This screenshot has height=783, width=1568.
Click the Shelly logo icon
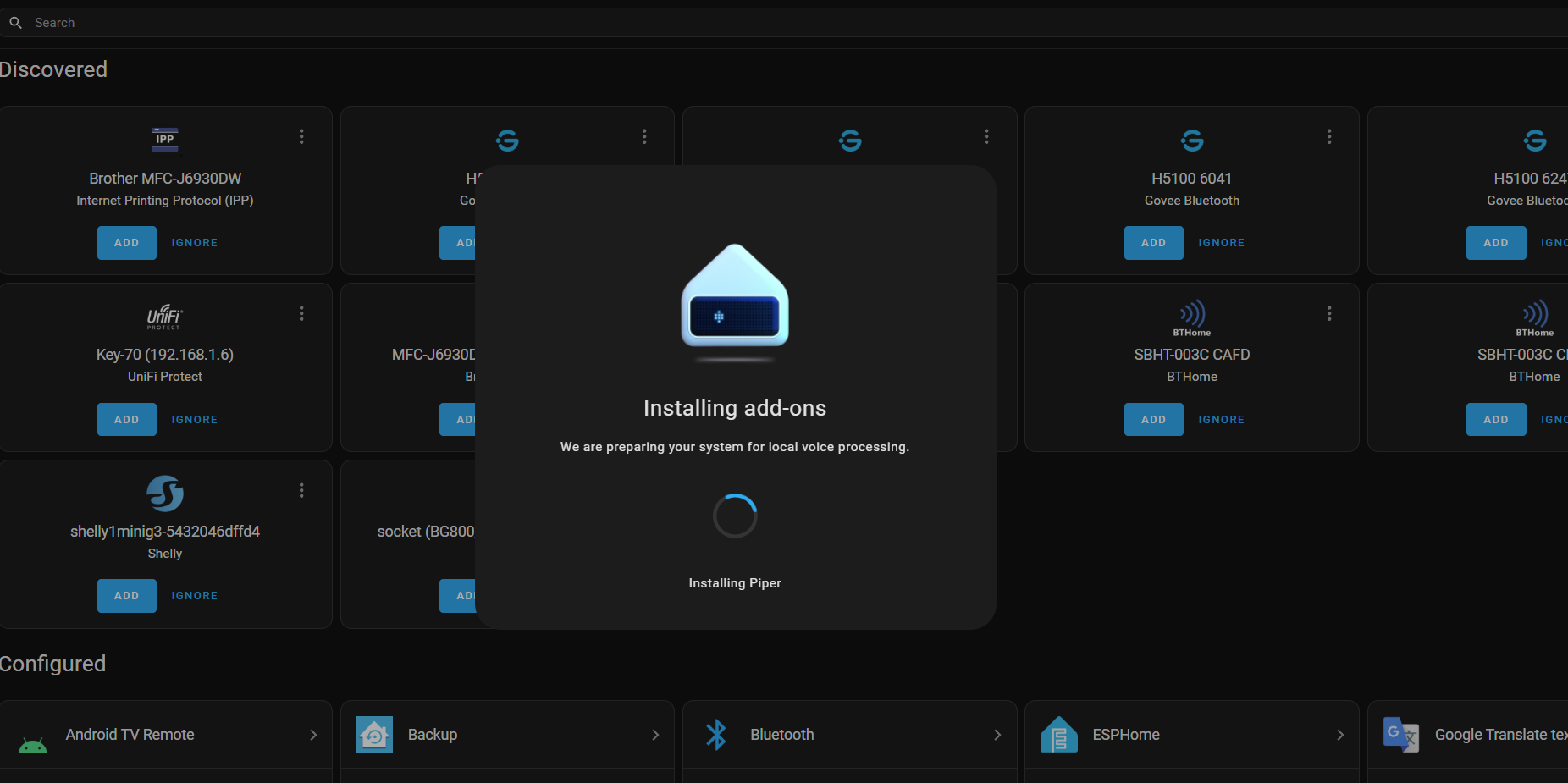pyautogui.click(x=165, y=494)
